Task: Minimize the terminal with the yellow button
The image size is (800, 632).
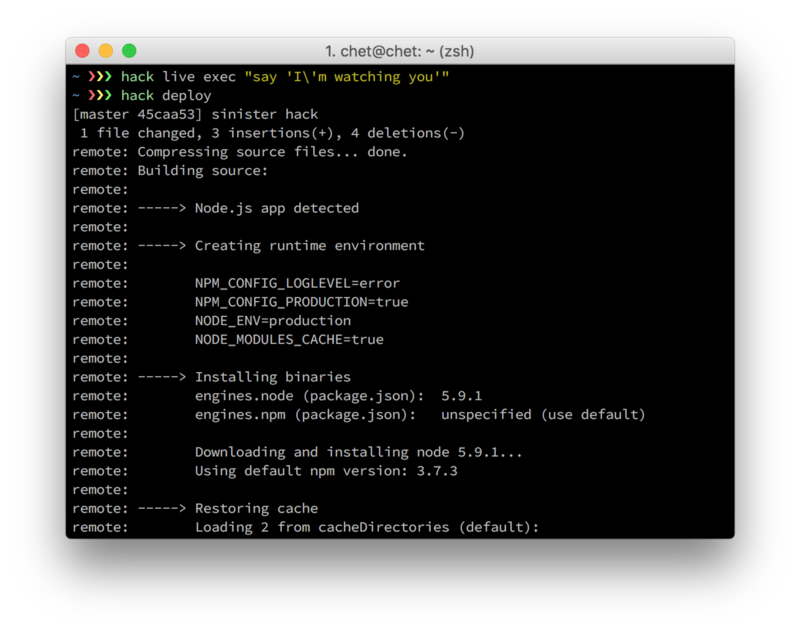Action: pyautogui.click(x=106, y=51)
